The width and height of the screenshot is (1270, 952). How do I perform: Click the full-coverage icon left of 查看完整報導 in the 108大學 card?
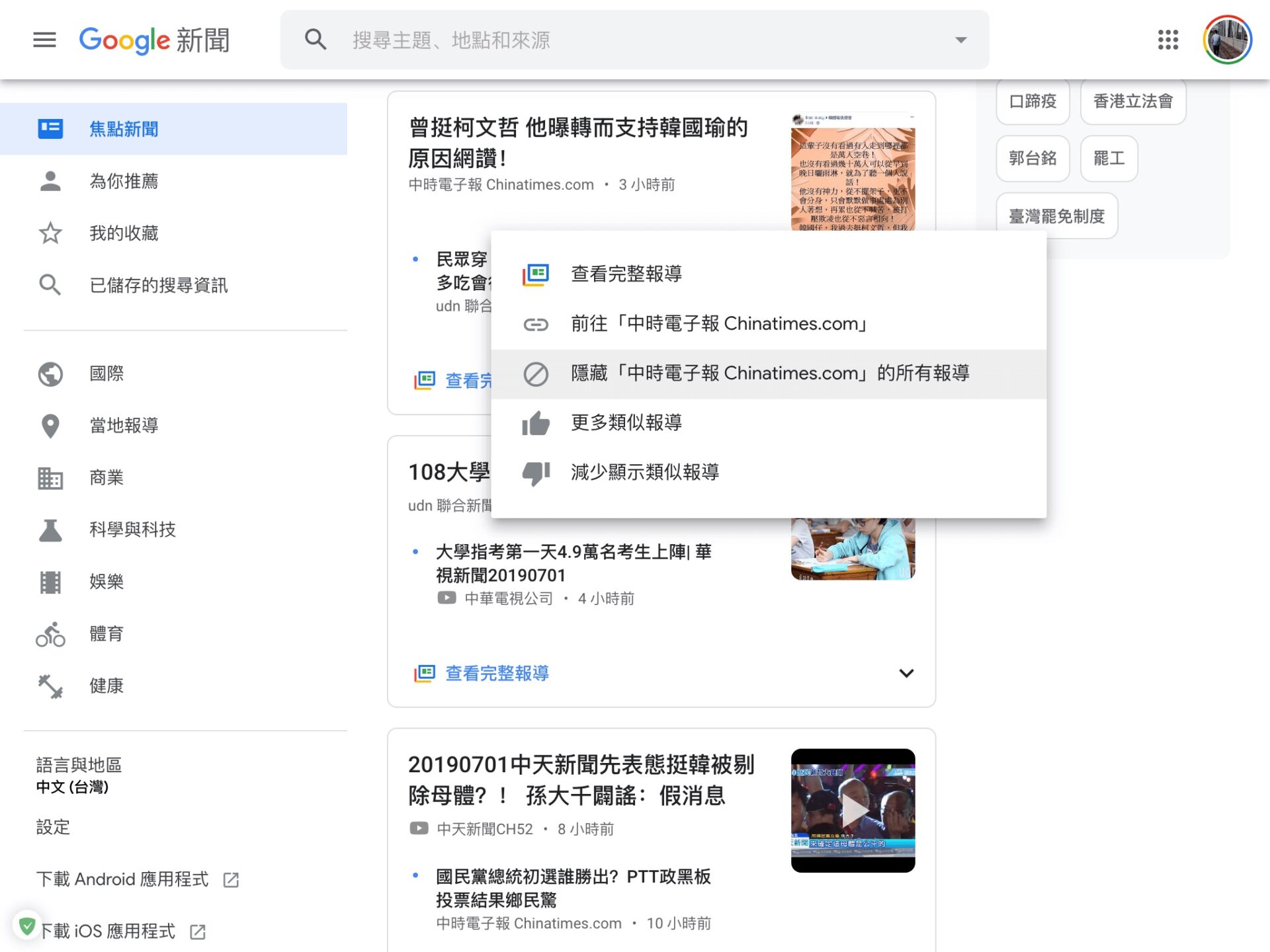pyautogui.click(x=425, y=674)
